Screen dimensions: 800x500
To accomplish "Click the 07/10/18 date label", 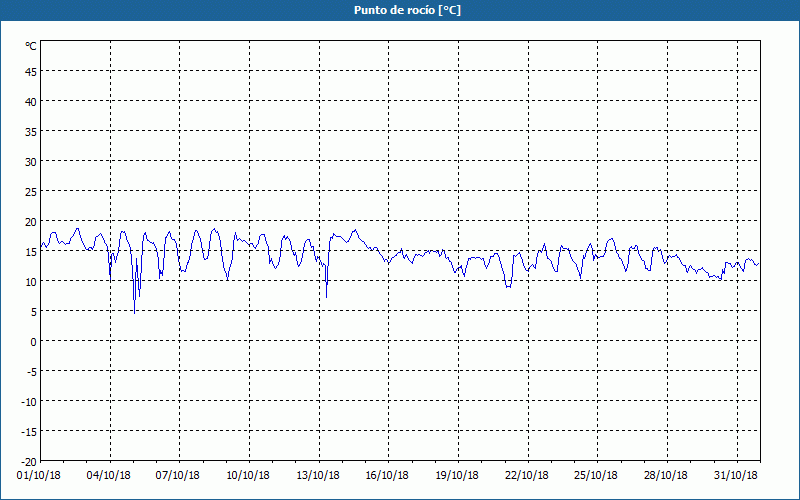I will point(178,476).
